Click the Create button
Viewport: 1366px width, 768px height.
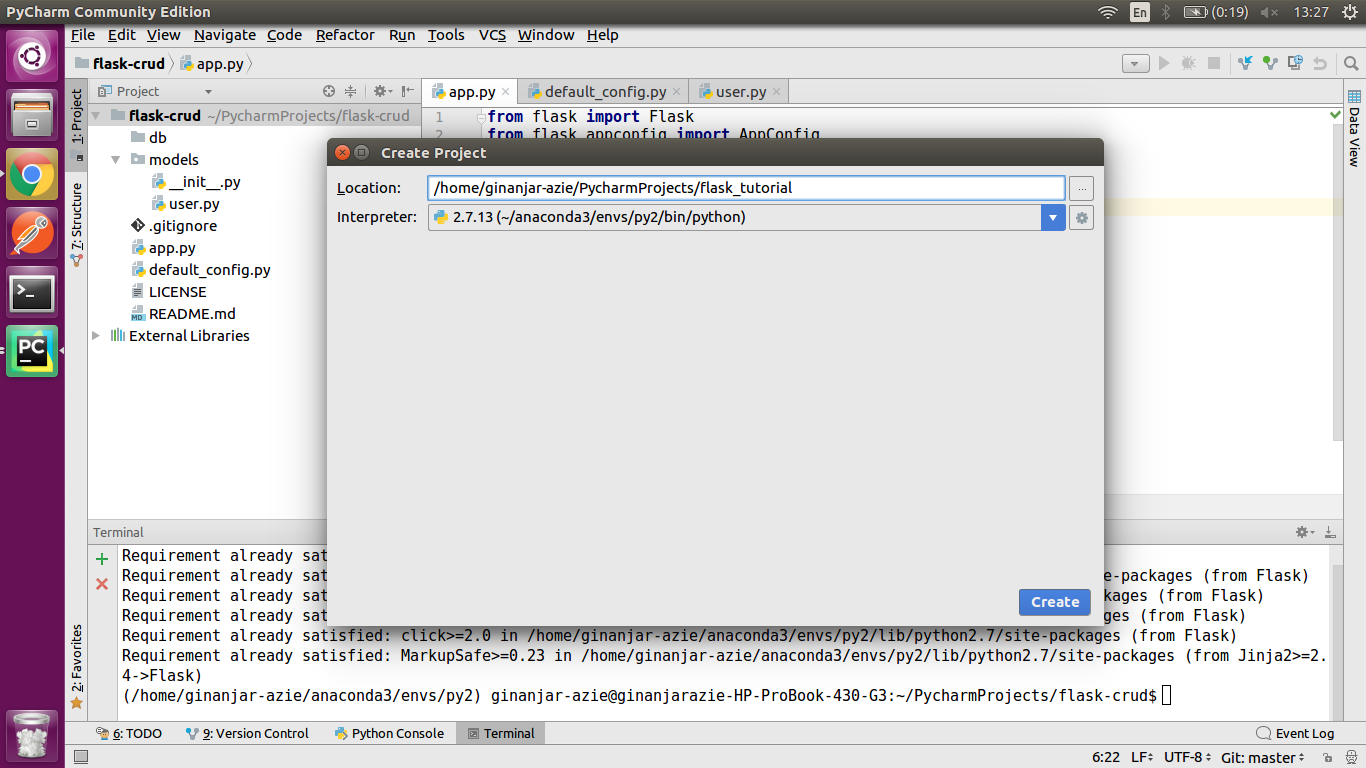[1055, 601]
